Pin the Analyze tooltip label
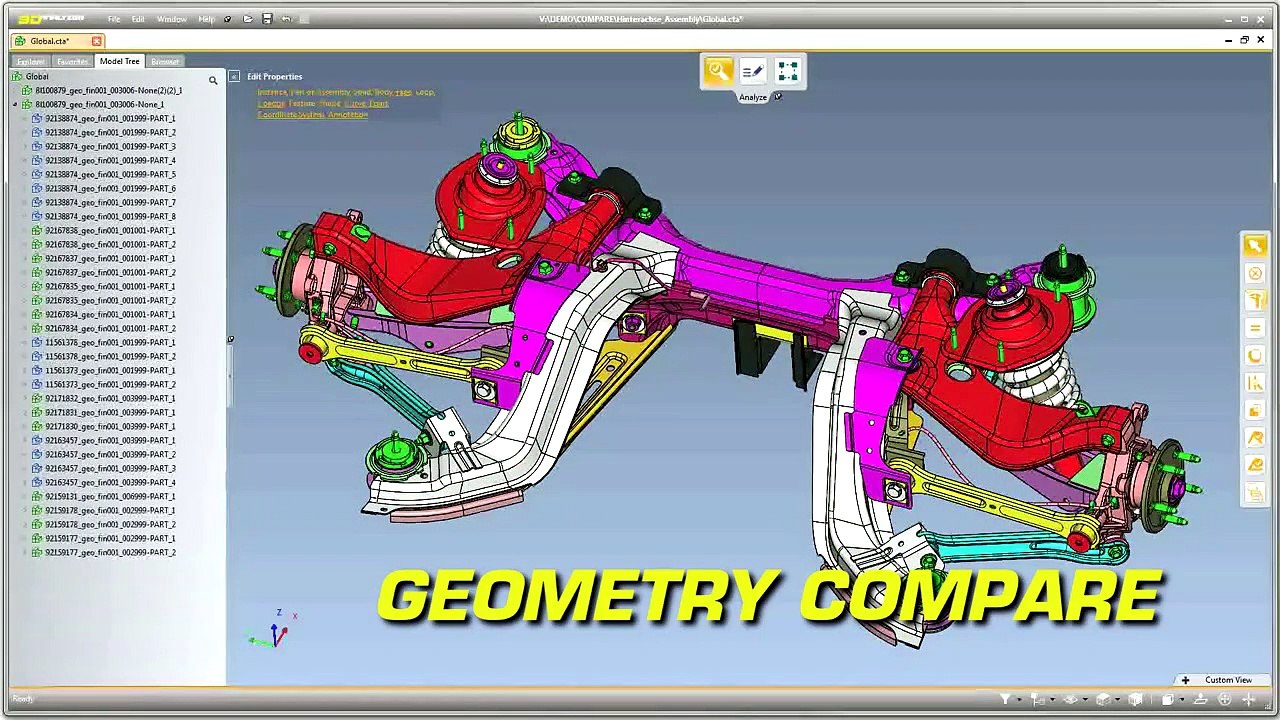Viewport: 1280px width, 720px height. pyautogui.click(x=777, y=97)
